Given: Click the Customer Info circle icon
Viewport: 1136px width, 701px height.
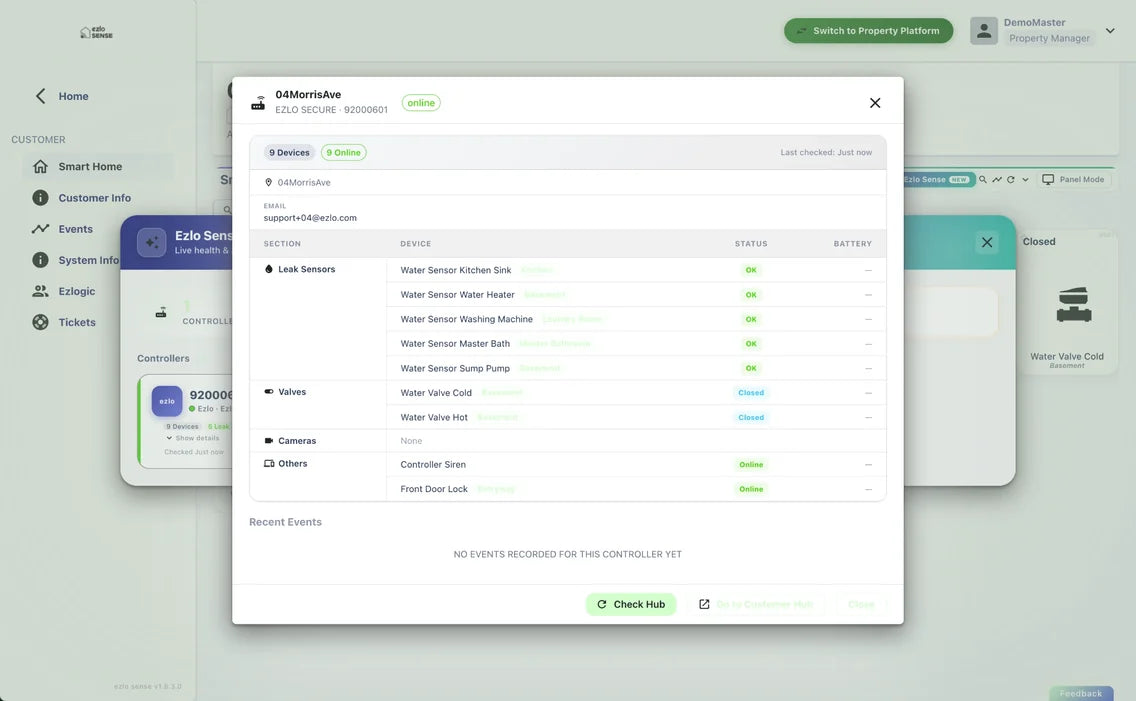Looking at the screenshot, I should 41,198.
